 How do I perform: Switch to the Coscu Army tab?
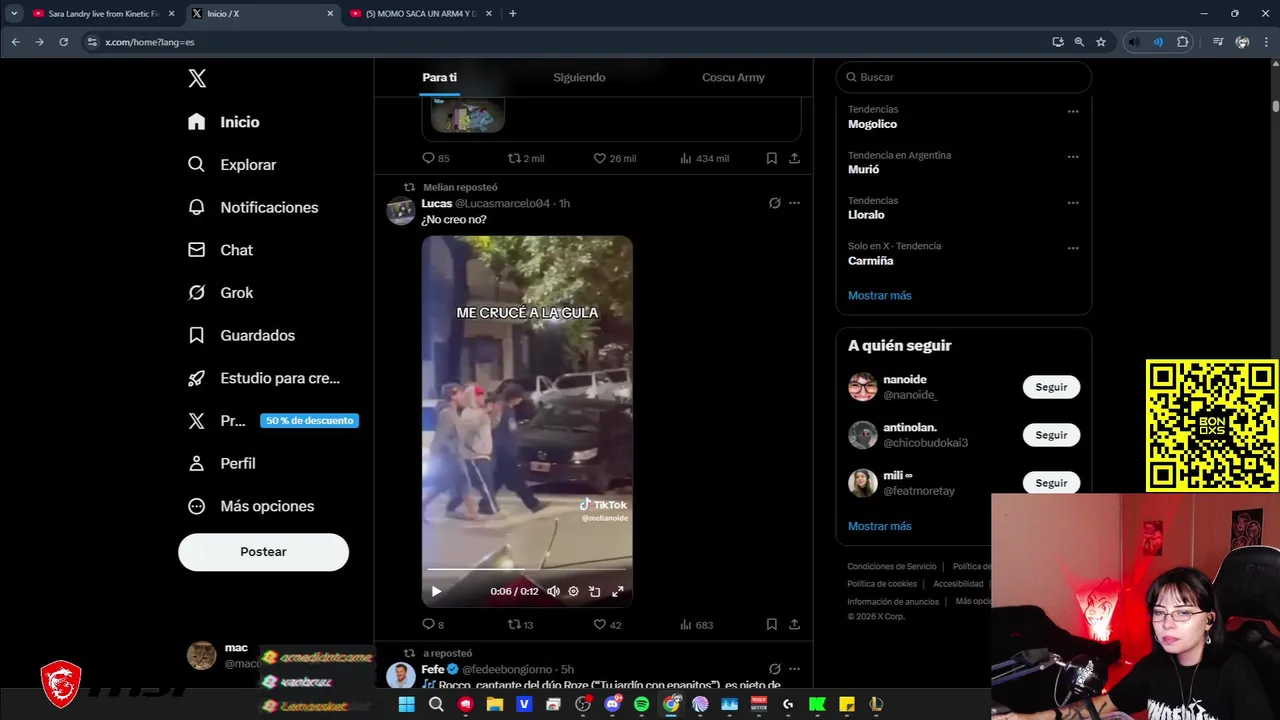click(733, 77)
